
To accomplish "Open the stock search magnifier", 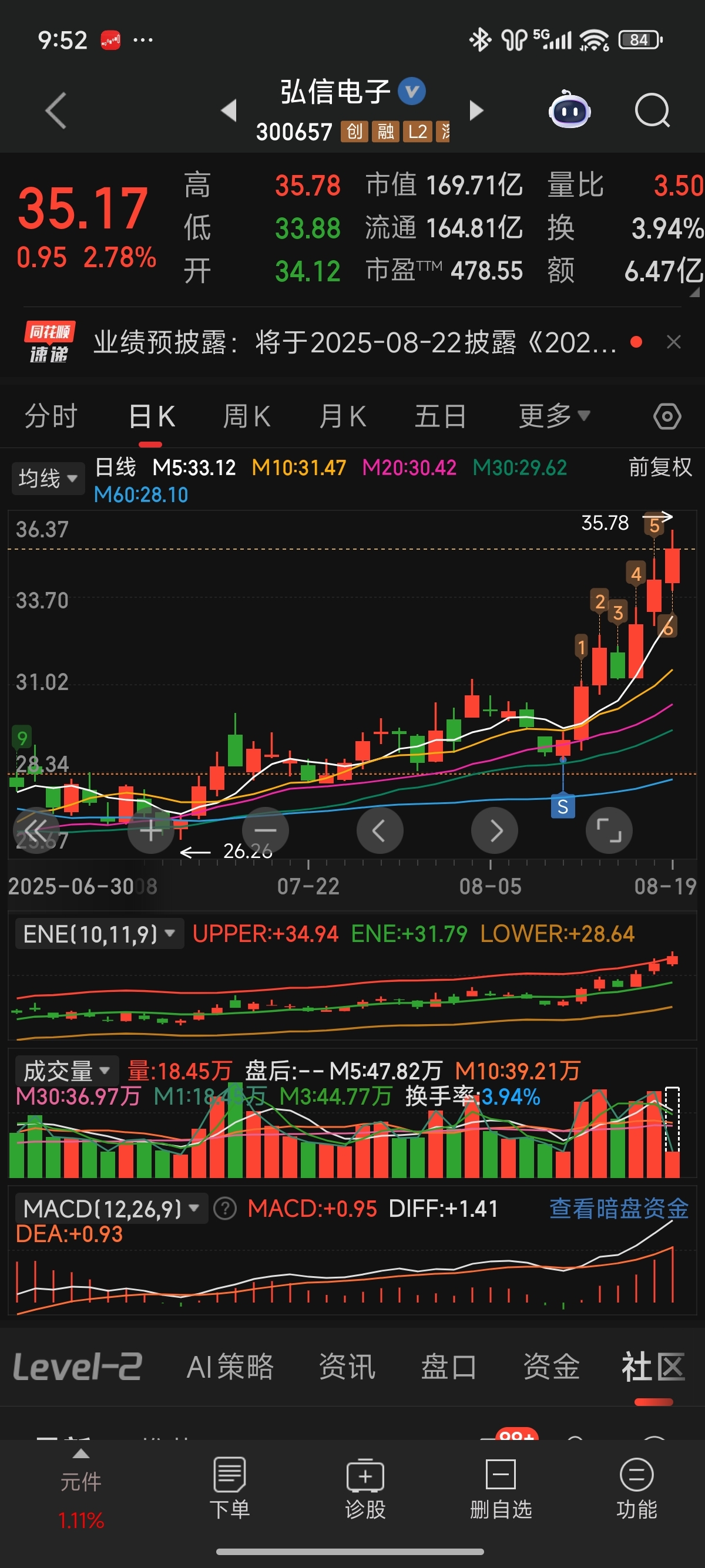I will click(652, 111).
